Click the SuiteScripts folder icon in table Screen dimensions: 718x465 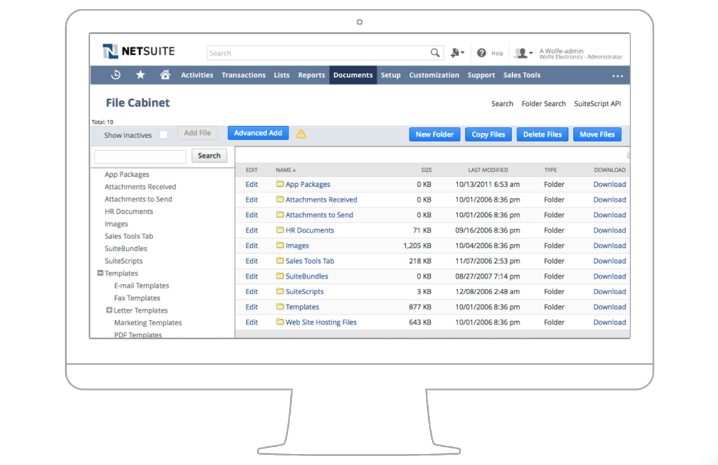point(280,291)
